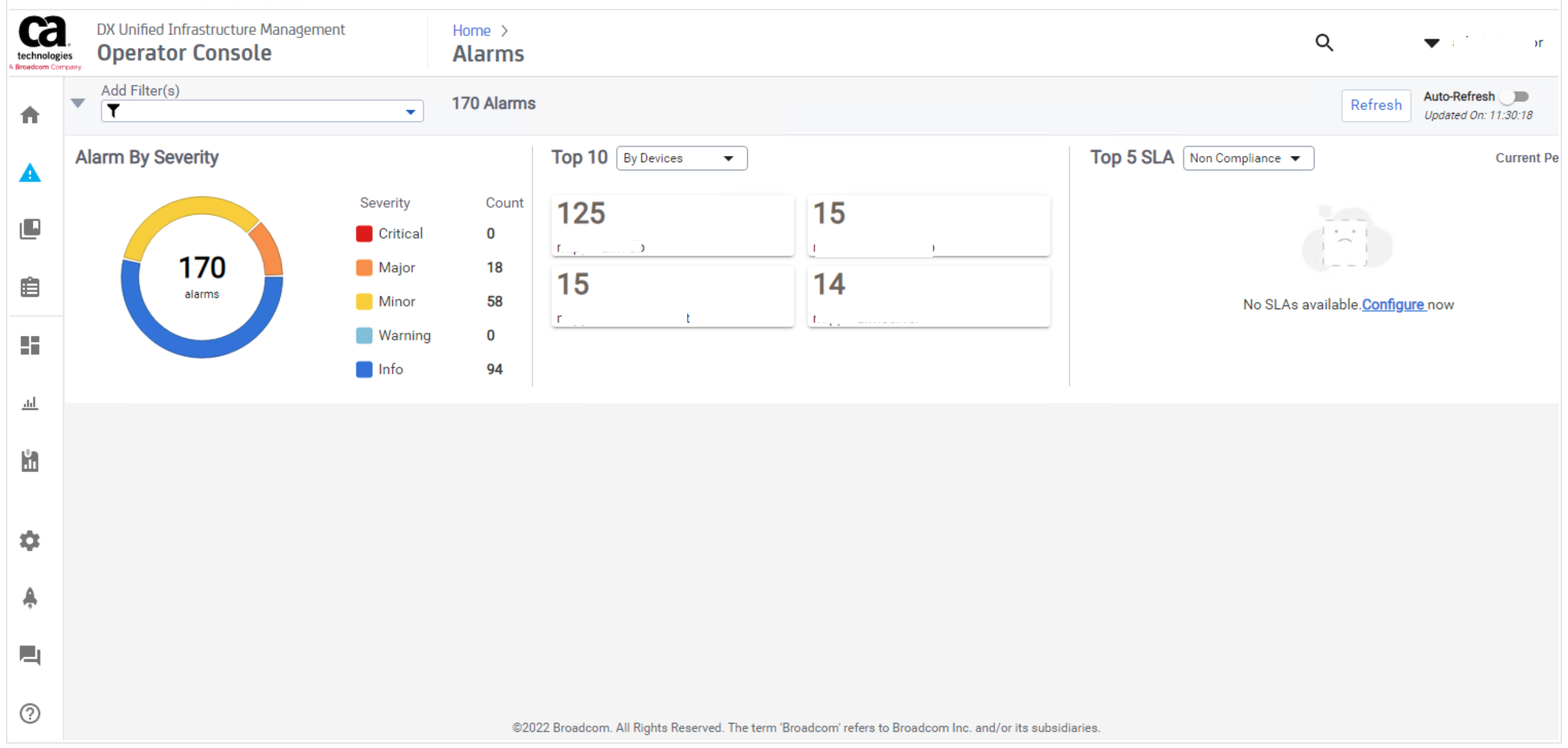Screen dimensions: 1568x748
Task: Click the Home icon in sidebar
Action: 30,115
